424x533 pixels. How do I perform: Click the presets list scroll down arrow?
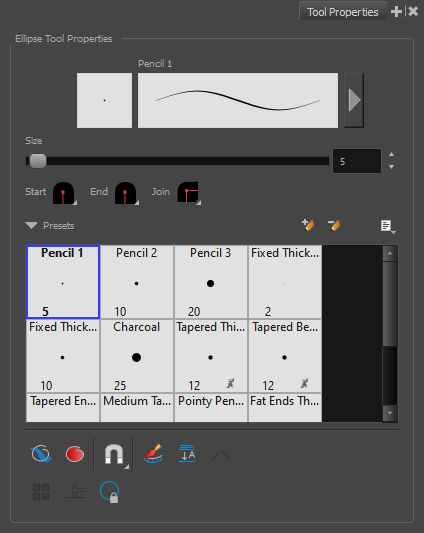point(390,413)
